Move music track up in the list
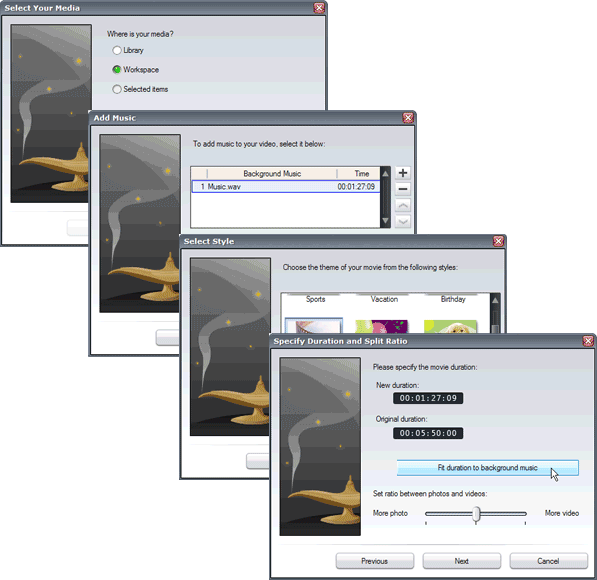This screenshot has width=597, height=580. (402, 205)
